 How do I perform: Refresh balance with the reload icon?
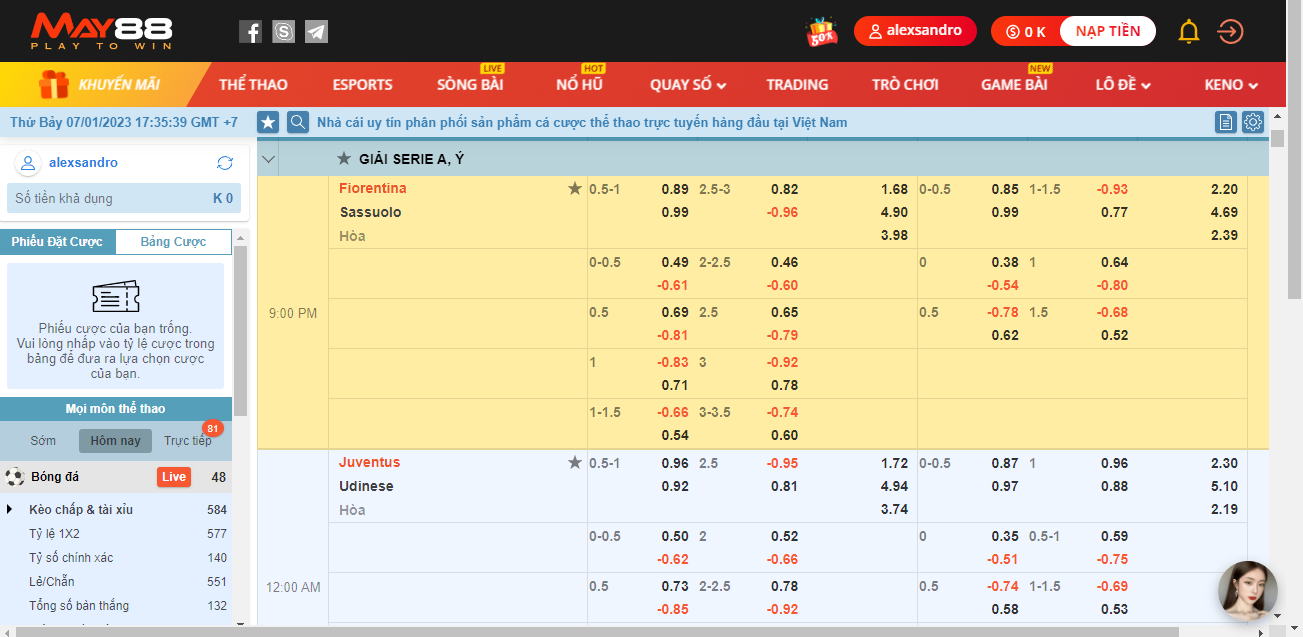225,163
